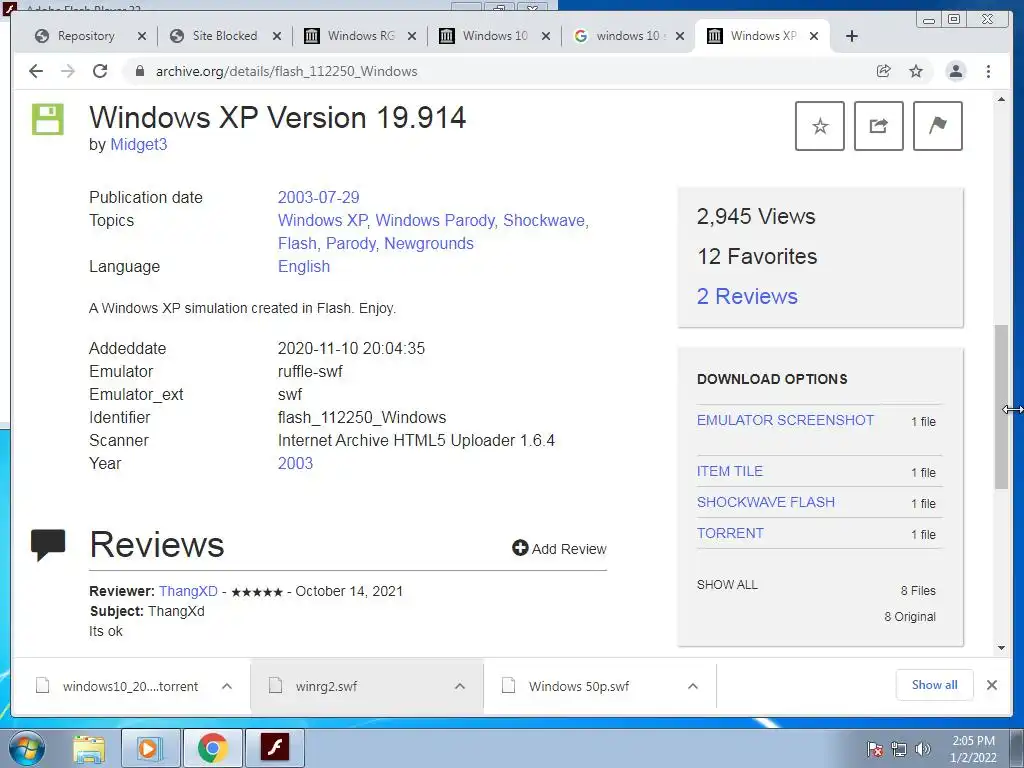The height and width of the screenshot is (768, 1024).
Task: Download the SHOCKWAVE FLASH file
Action: (765, 502)
